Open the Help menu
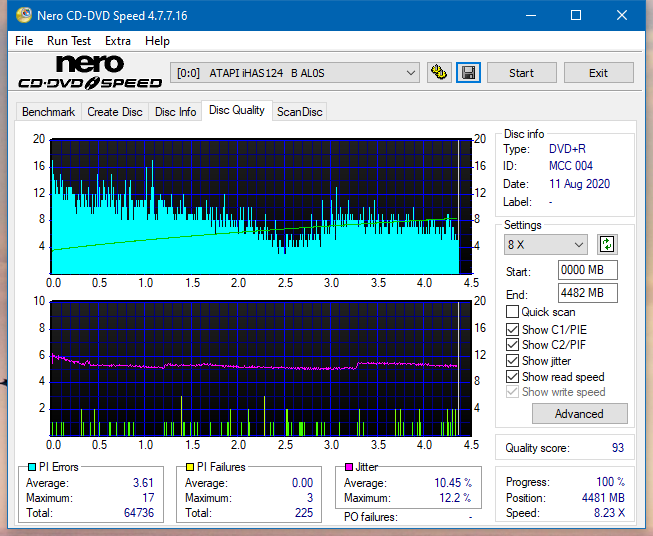653x536 pixels. [157, 41]
